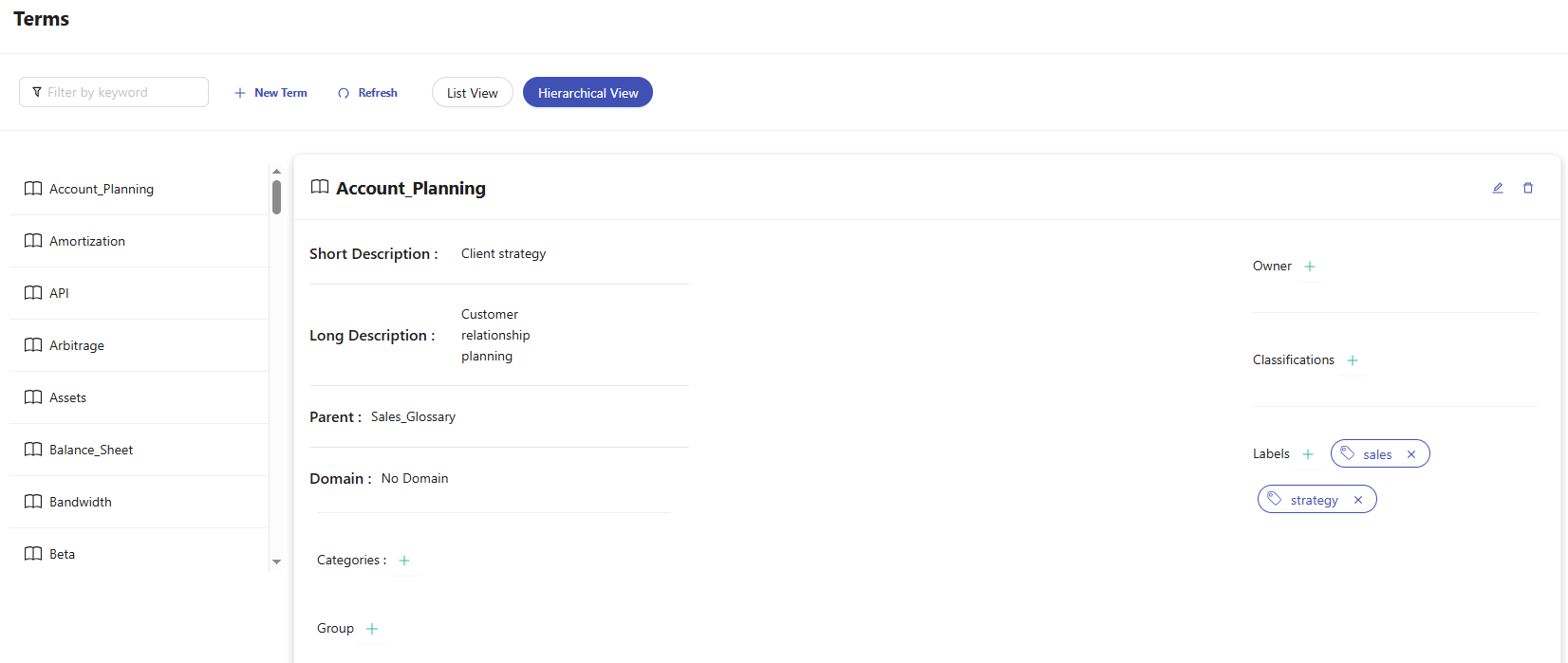
Task: Add a category using the plus icon
Action: 404,561
